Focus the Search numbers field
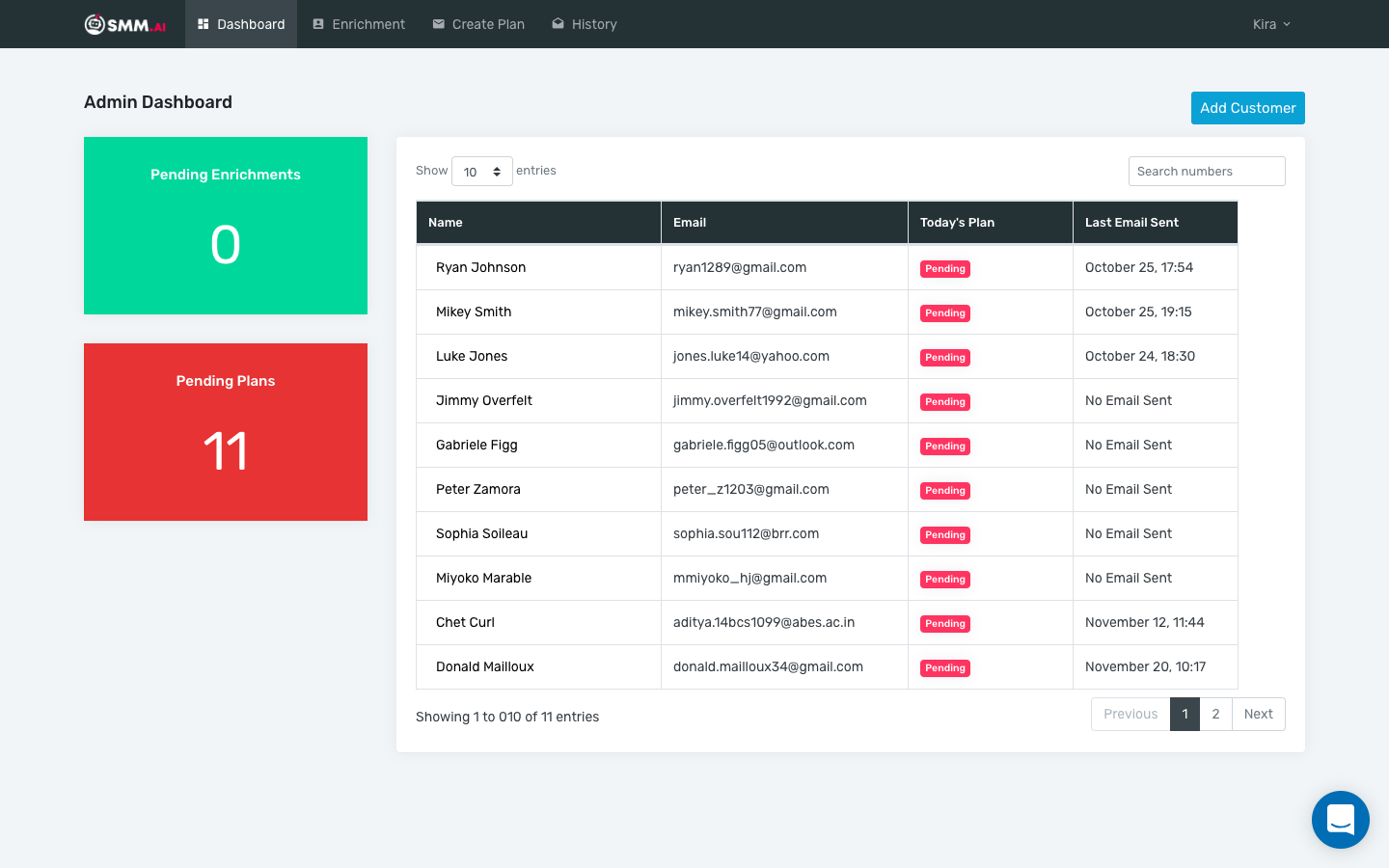Viewport: 1389px width, 868px height. (x=1207, y=171)
